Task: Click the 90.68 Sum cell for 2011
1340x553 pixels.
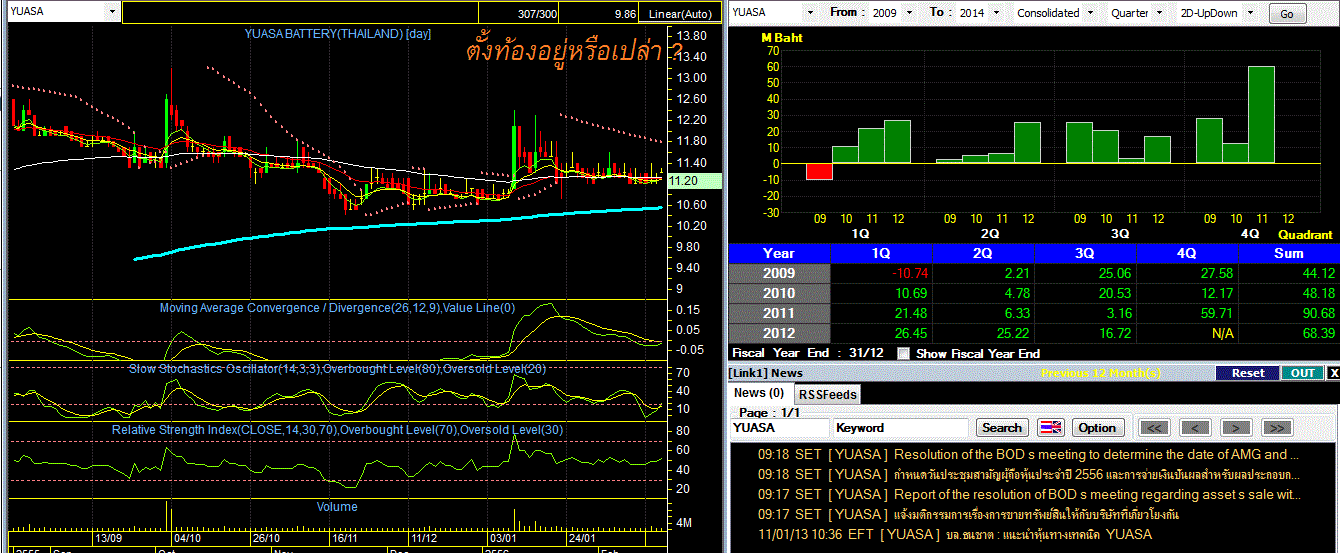Action: pyautogui.click(x=1289, y=313)
